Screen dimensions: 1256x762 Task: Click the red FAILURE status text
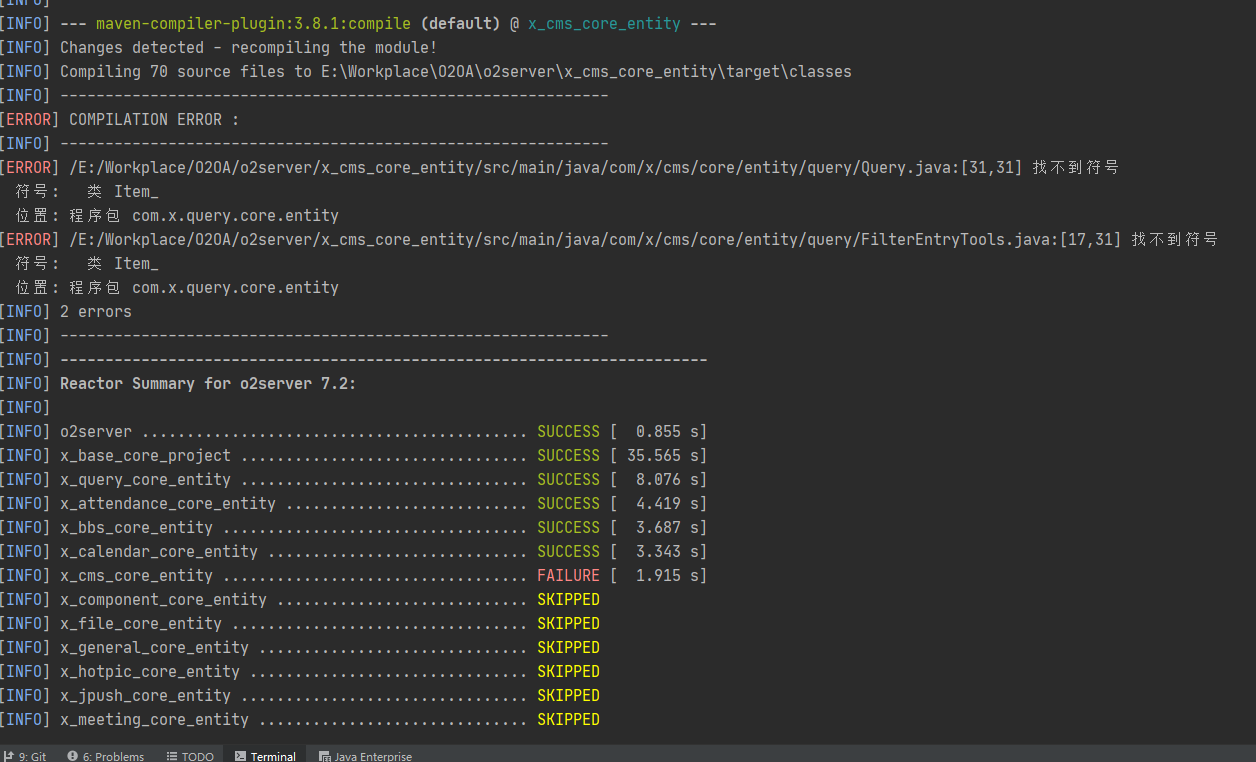coord(568,575)
